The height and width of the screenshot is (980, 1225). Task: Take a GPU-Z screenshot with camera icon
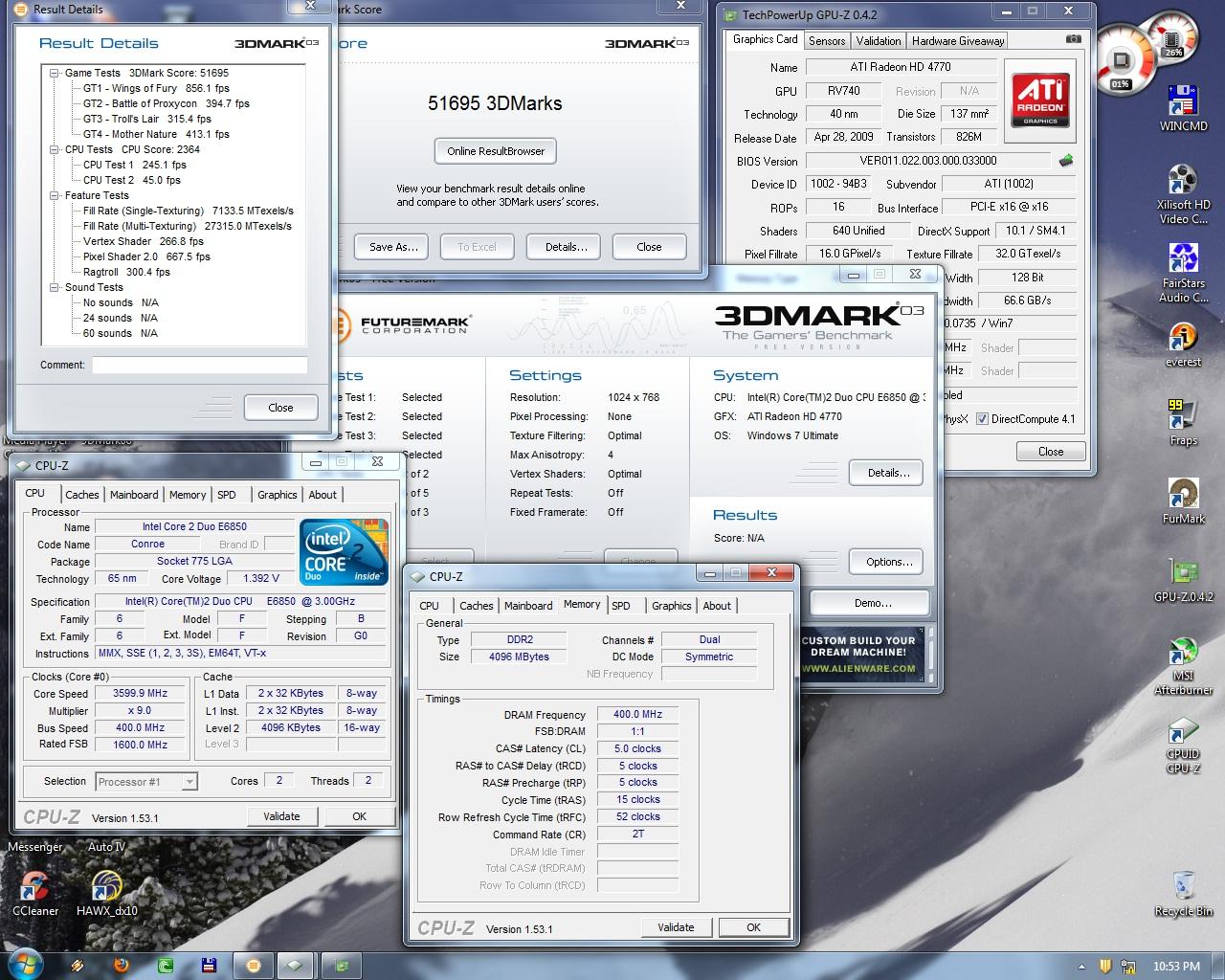pyautogui.click(x=1074, y=40)
